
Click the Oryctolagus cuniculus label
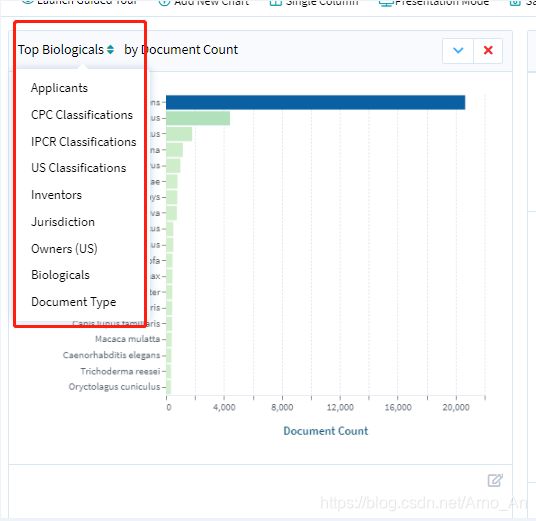pyautogui.click(x=115, y=387)
